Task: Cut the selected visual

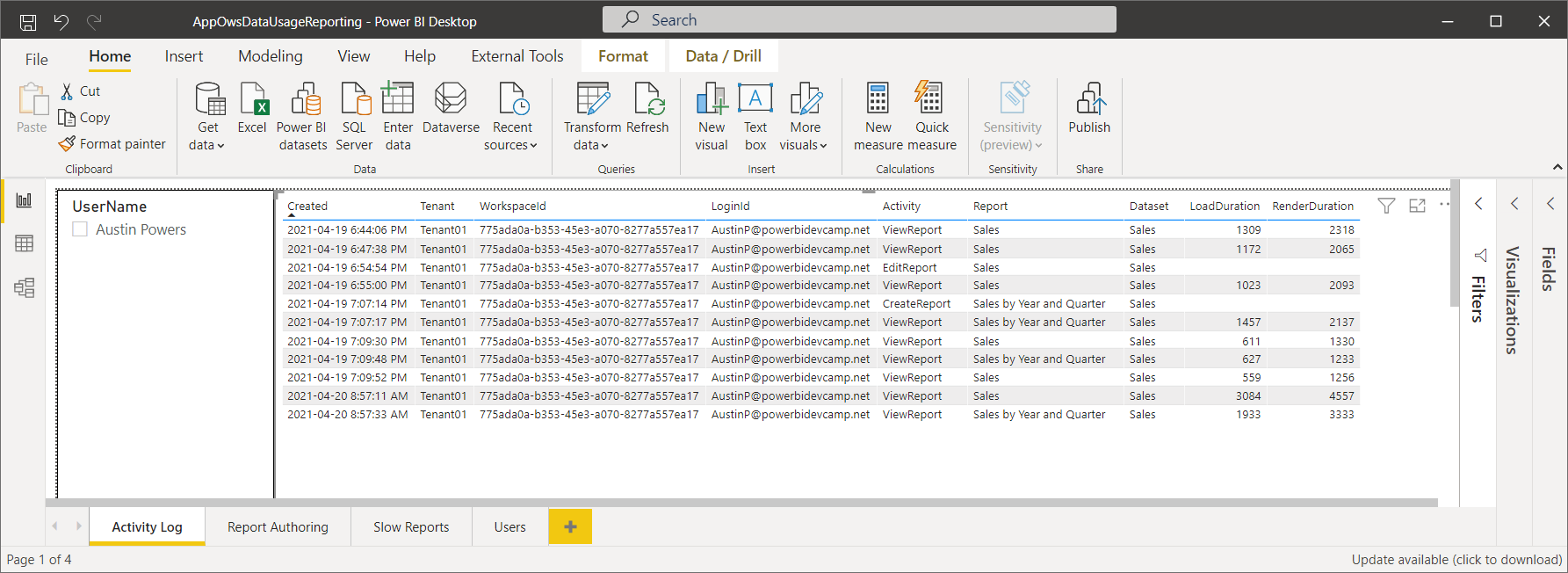Action: pyautogui.click(x=80, y=91)
